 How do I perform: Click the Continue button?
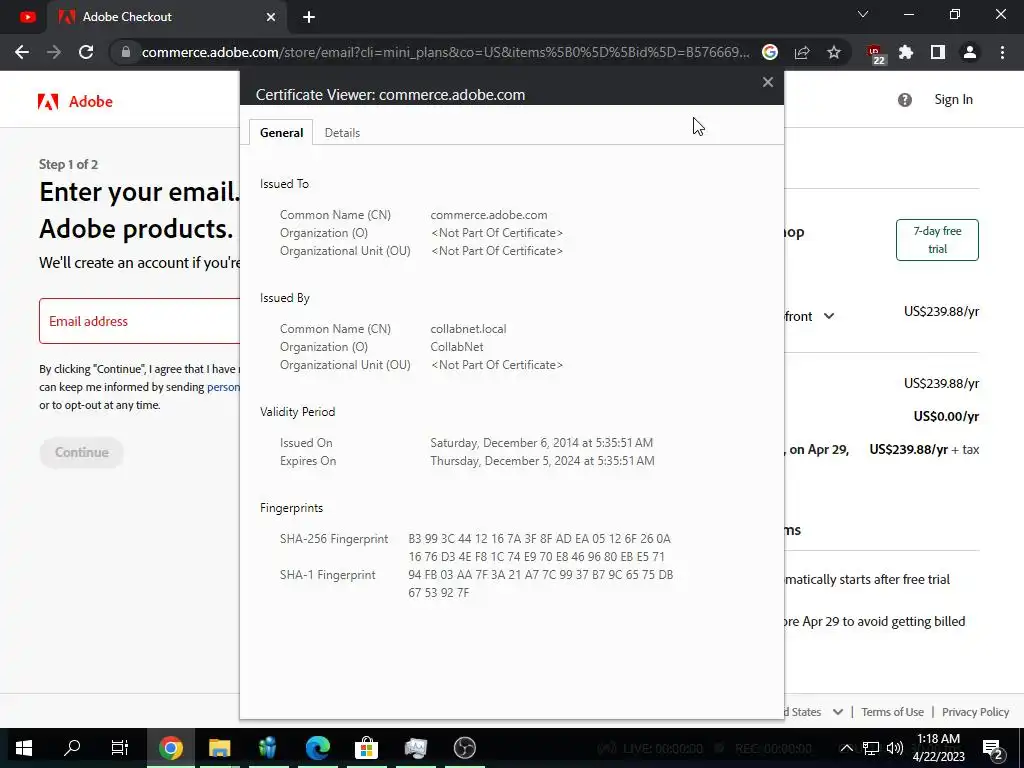click(82, 452)
